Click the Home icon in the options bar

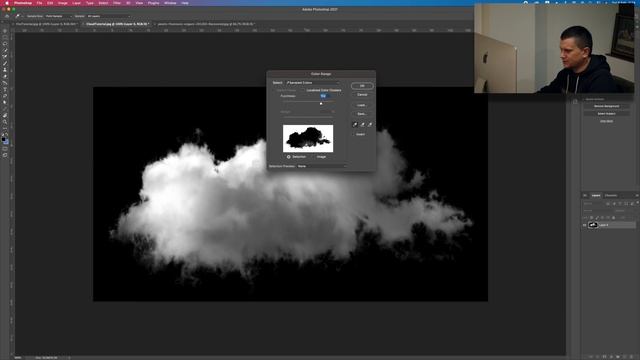(x=7, y=16)
